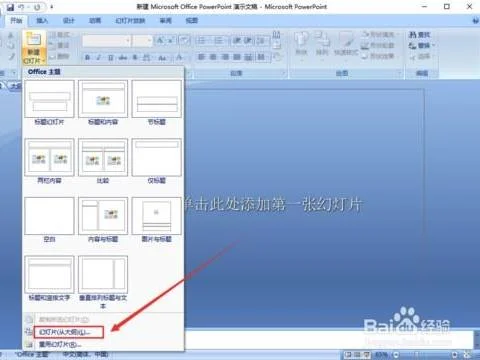Click 单击此处添加第一张幻灯片 placeholder text
The height and width of the screenshot is (360, 480).
pos(272,204)
